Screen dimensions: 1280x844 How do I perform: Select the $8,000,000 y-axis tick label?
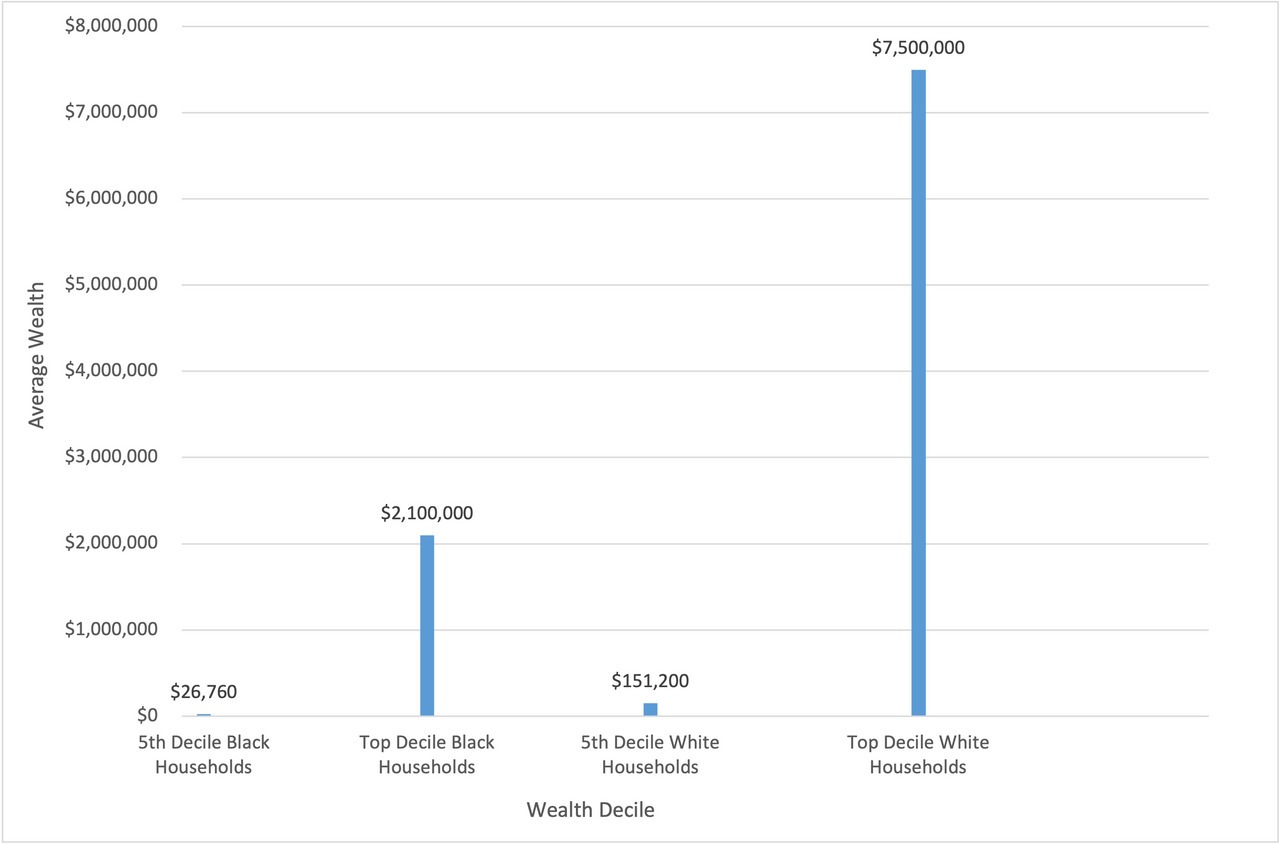111,26
